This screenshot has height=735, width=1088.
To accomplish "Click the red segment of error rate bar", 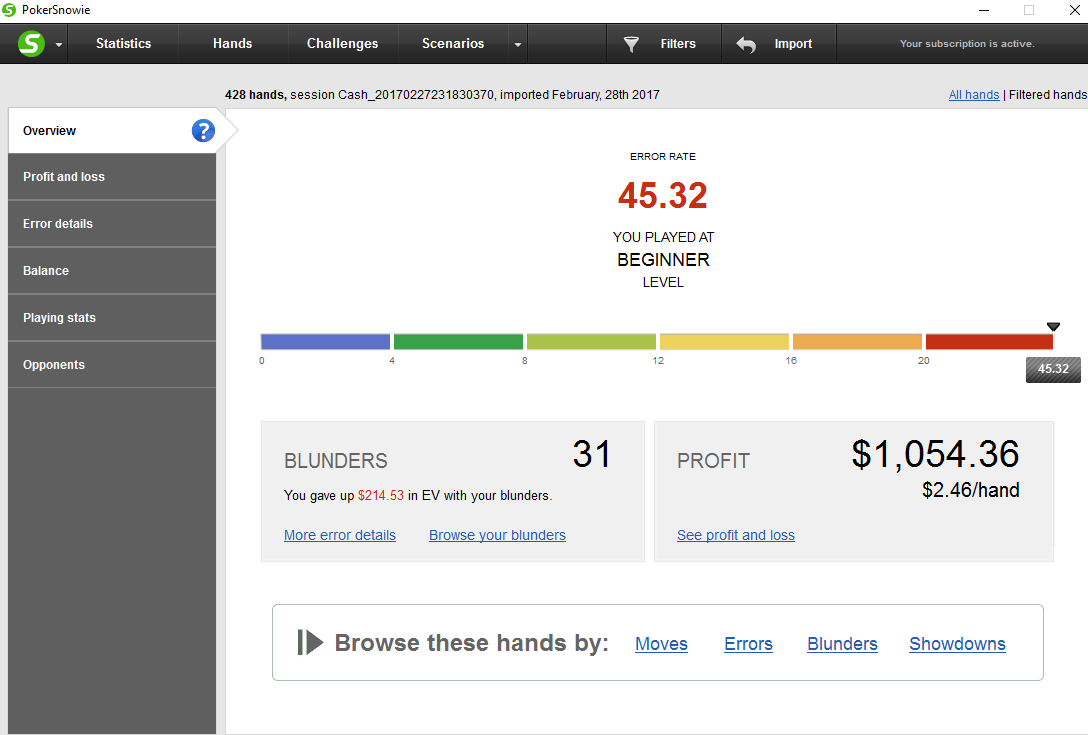I will (989, 341).
